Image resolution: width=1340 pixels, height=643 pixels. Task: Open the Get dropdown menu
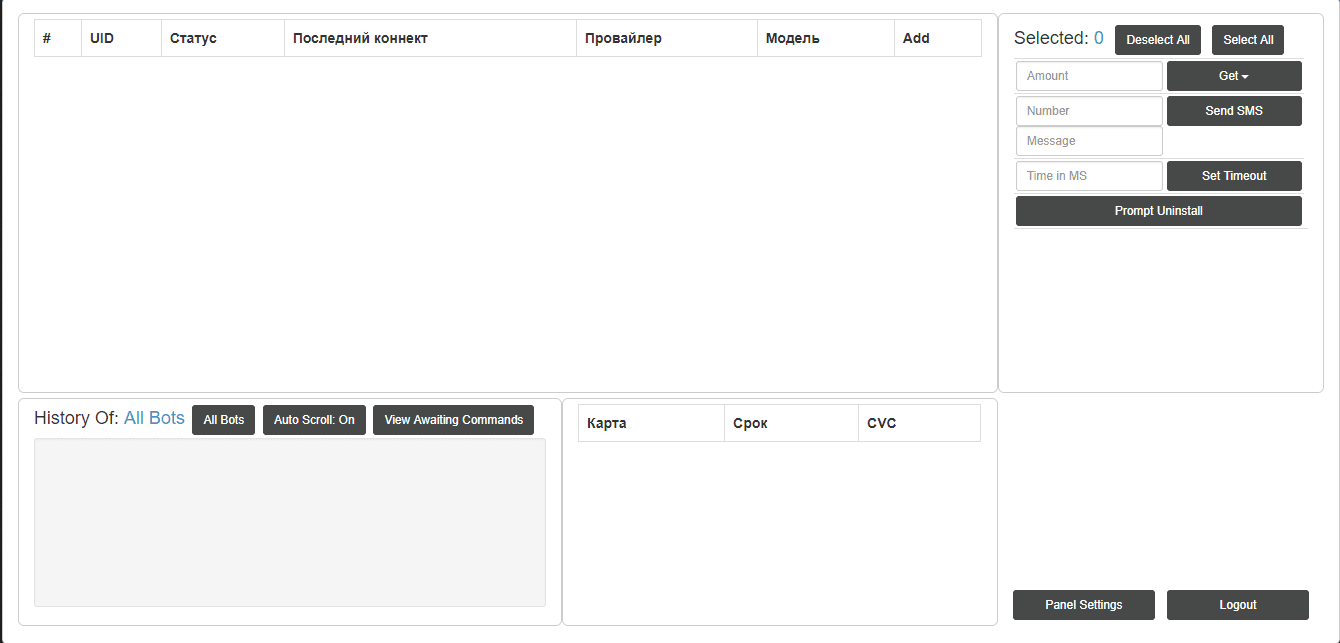click(x=1233, y=76)
